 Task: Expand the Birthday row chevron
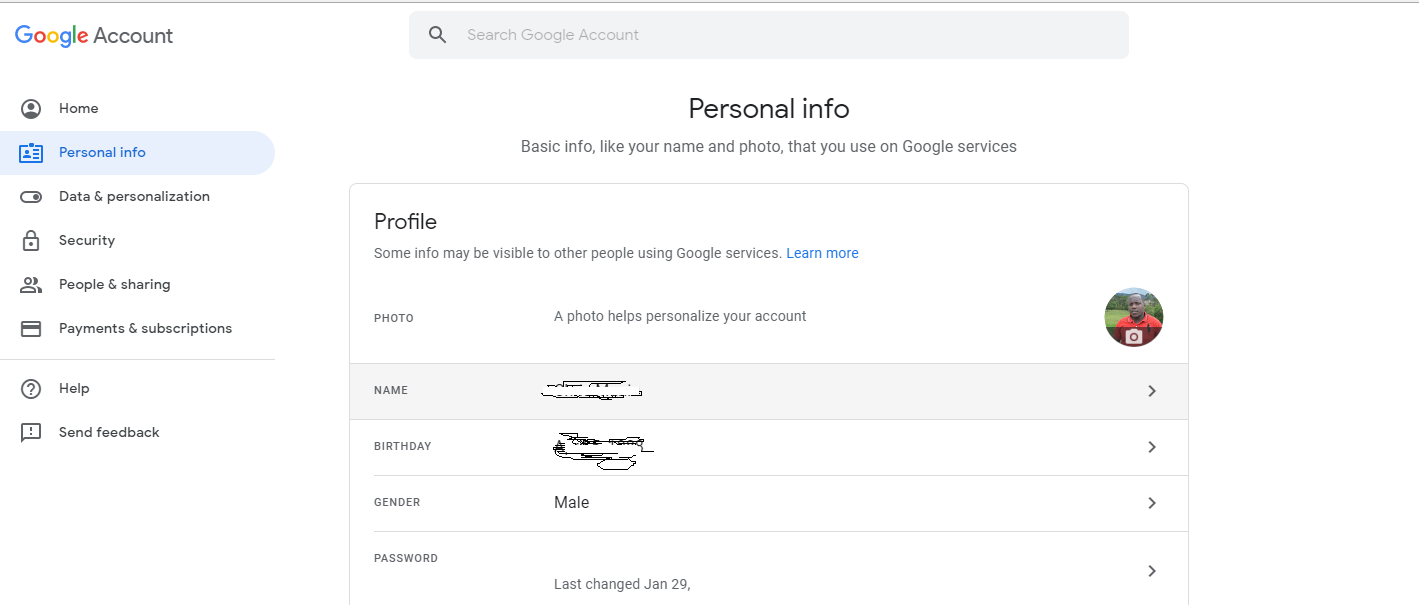point(1152,447)
